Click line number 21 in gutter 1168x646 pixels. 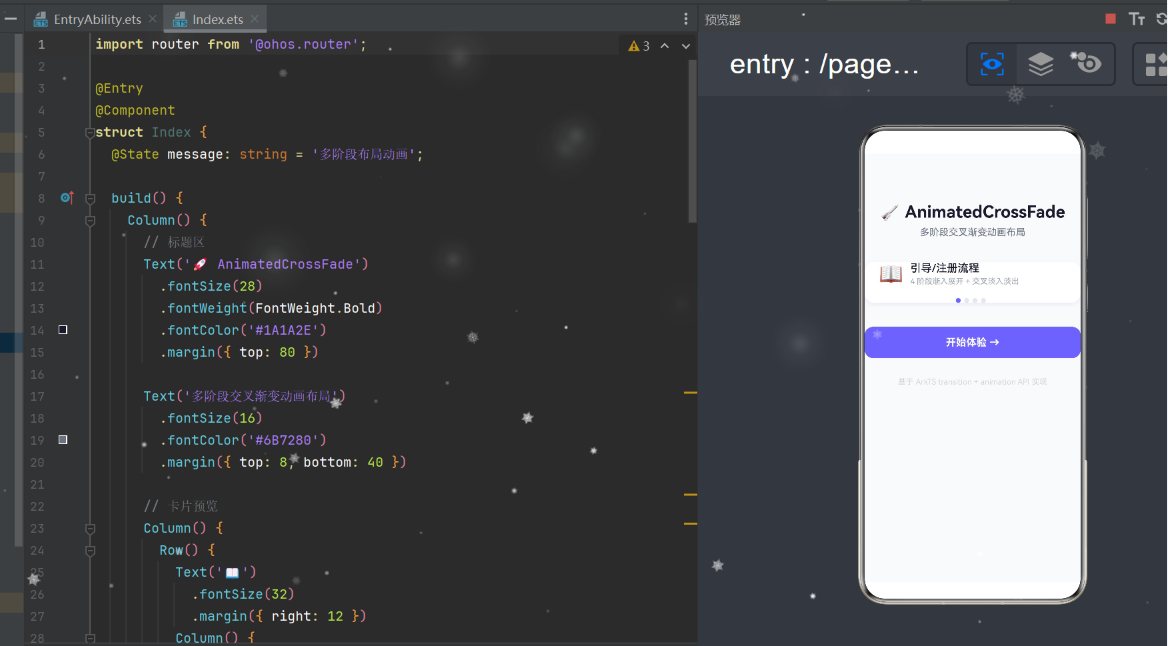point(37,484)
